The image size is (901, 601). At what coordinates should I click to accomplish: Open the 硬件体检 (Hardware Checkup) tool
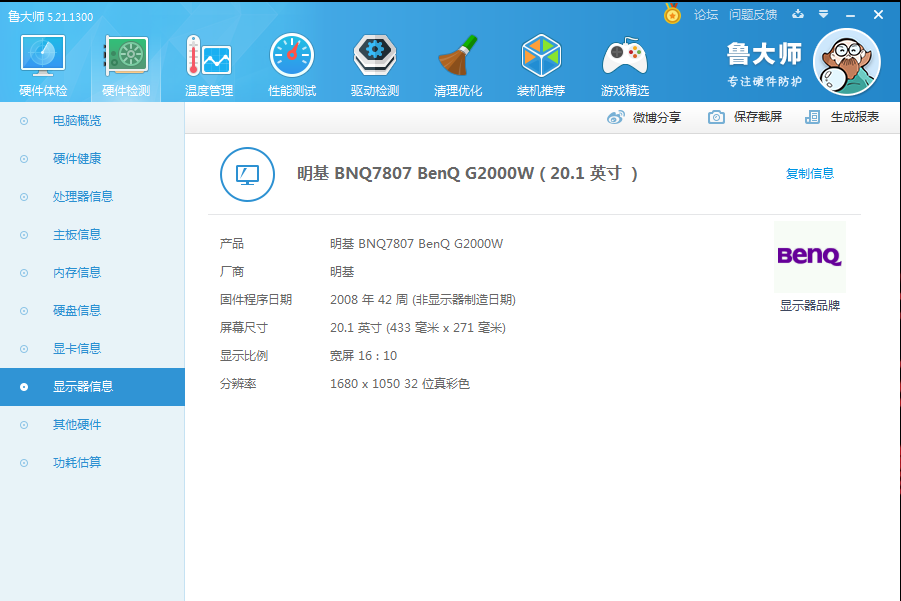point(41,63)
